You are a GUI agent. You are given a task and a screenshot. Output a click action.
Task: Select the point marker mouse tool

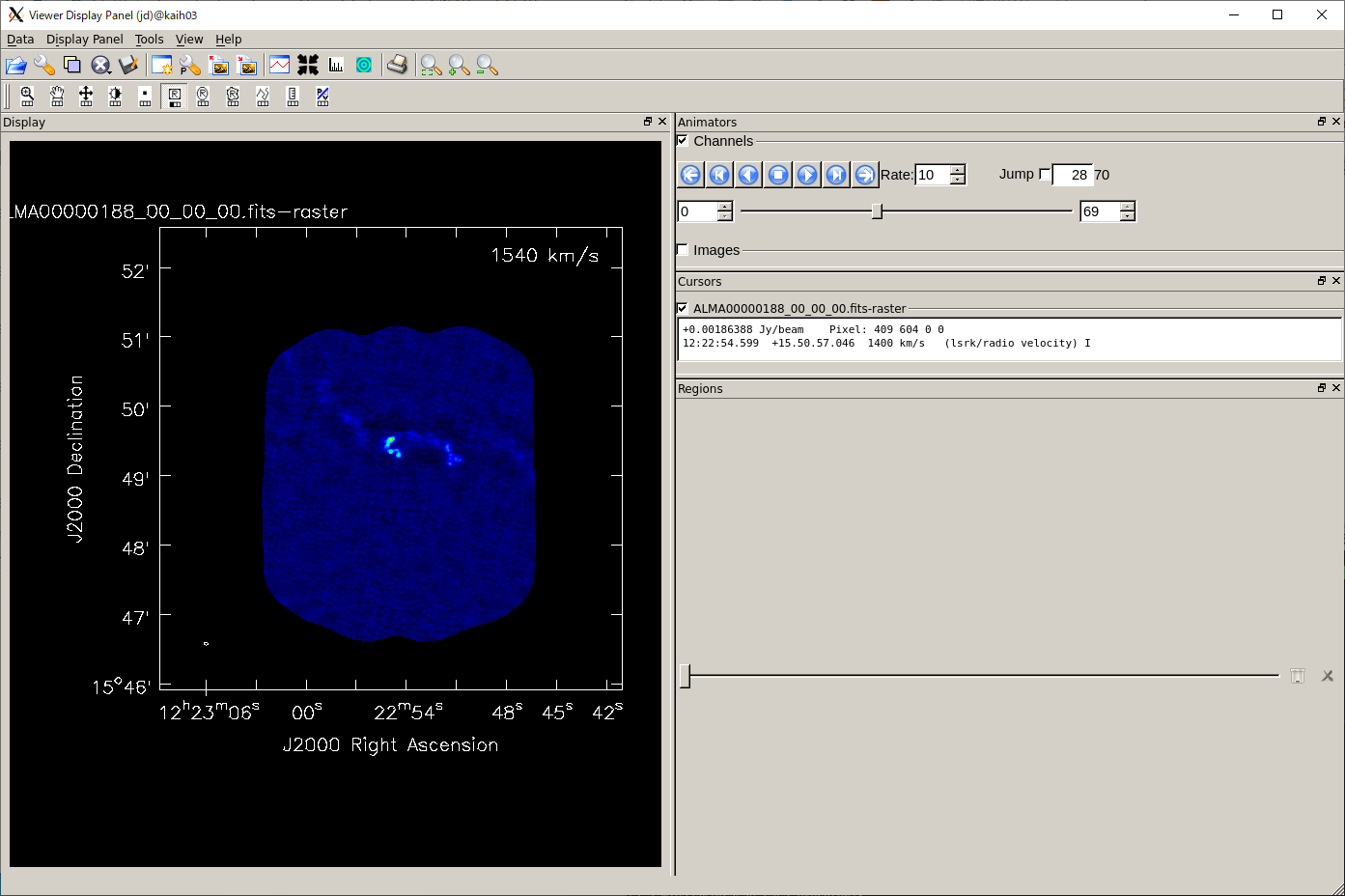145,96
